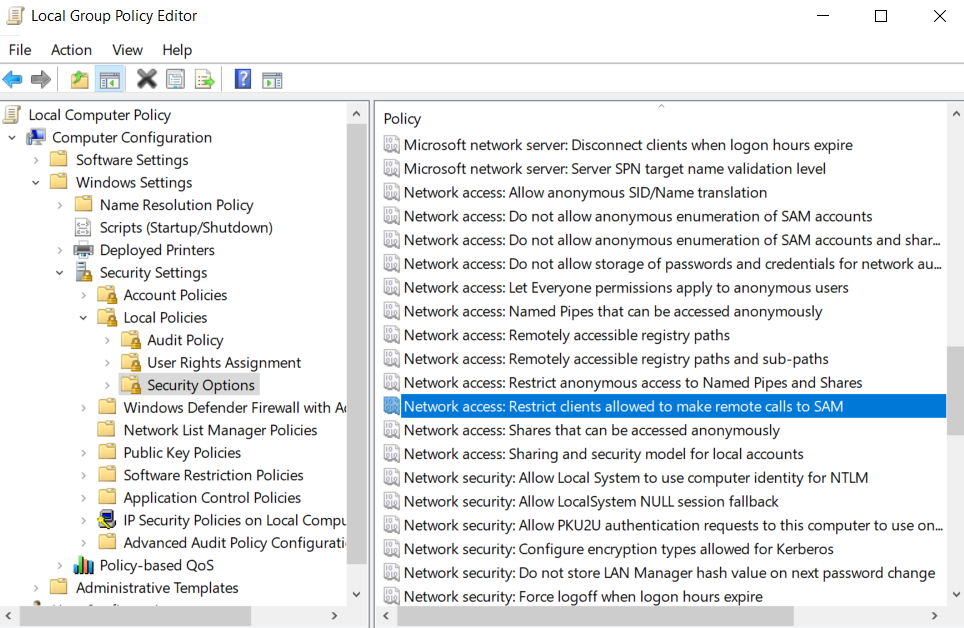The width and height of the screenshot is (964, 628).
Task: Select the Audit Policy tree item
Action: click(x=186, y=339)
